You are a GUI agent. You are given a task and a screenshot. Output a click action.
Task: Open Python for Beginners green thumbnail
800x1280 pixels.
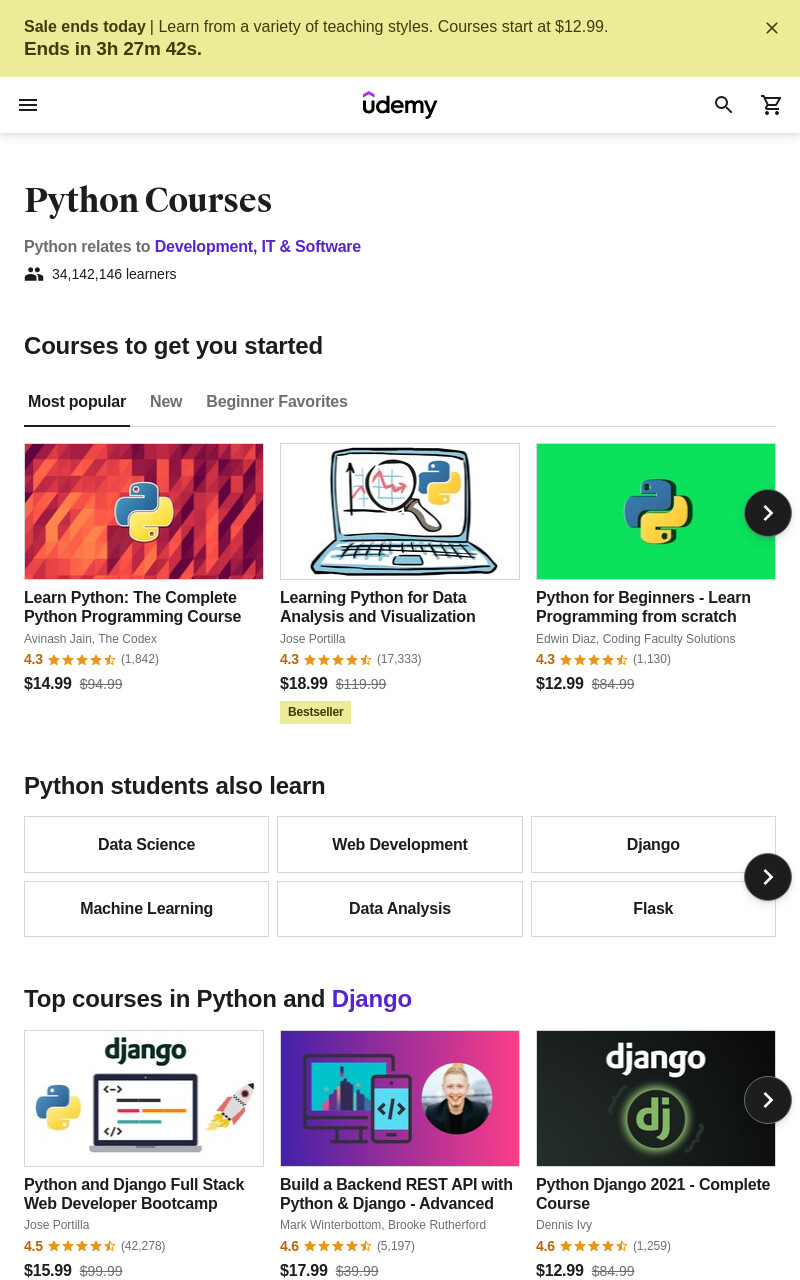click(x=656, y=511)
